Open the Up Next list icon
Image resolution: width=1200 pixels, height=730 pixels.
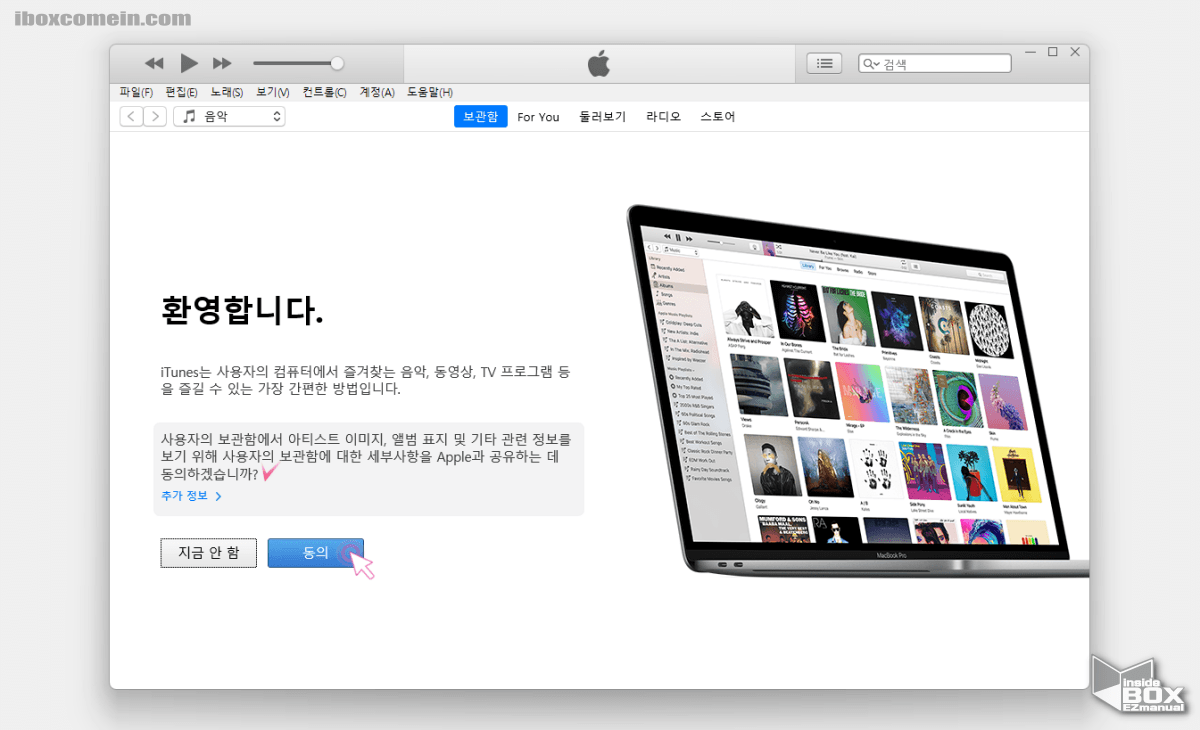824,62
